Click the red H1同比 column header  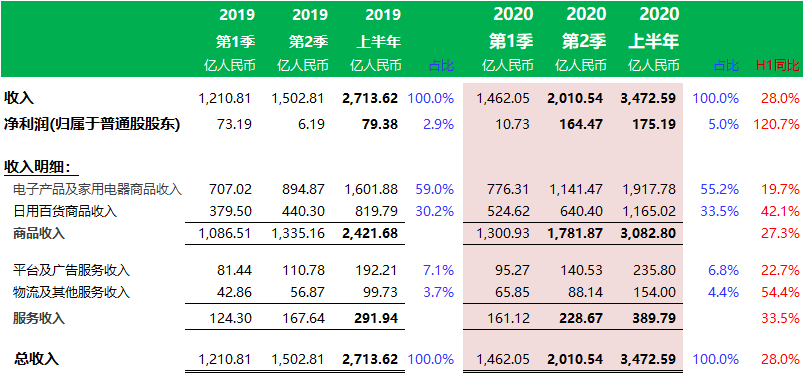(777, 65)
